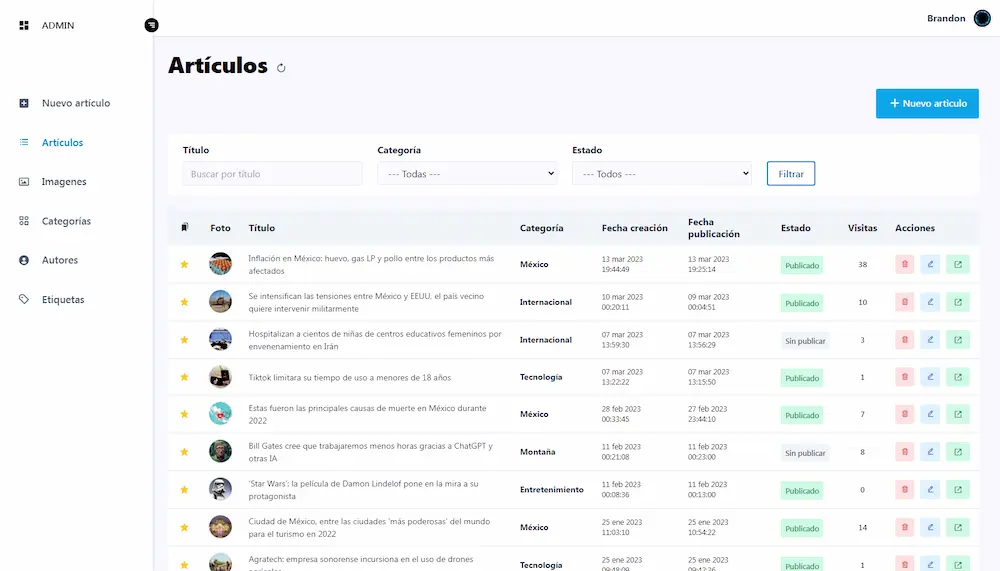This screenshot has width=1000, height=571.
Task: Edit the Ciudad de México article
Action: click(x=930, y=528)
